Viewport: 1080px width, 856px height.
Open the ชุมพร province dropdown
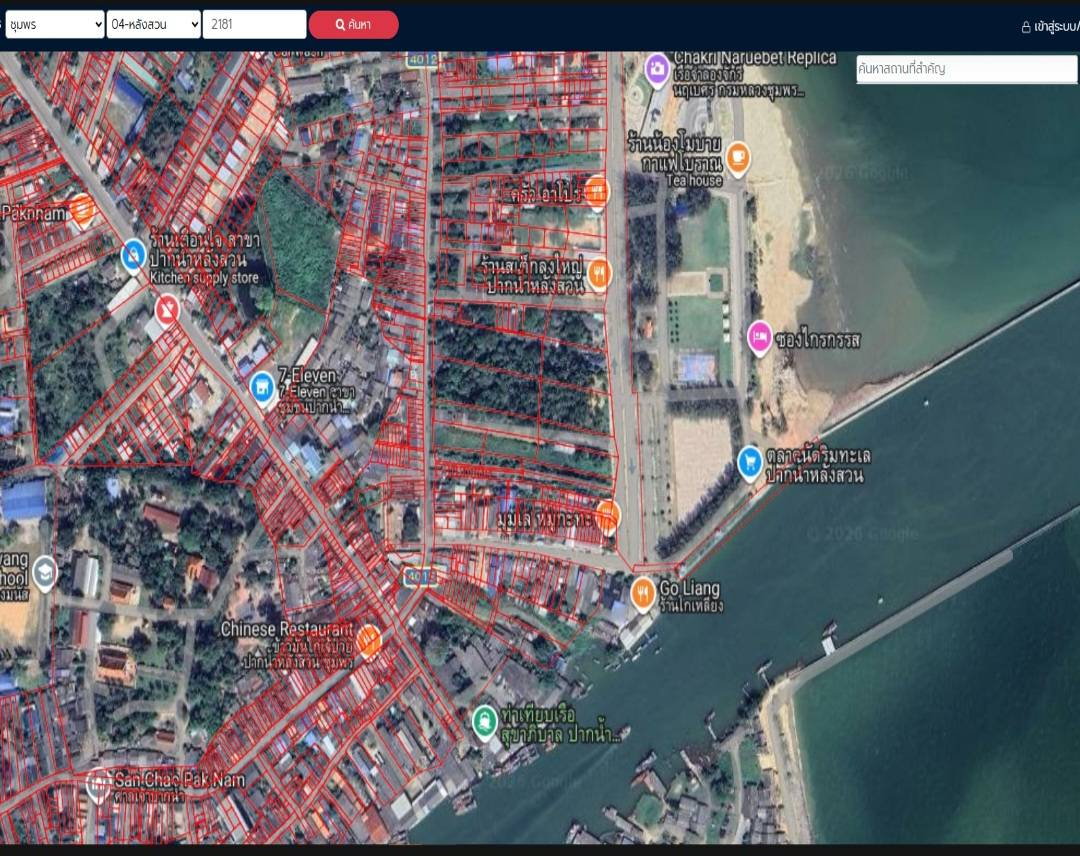pyautogui.click(x=55, y=25)
